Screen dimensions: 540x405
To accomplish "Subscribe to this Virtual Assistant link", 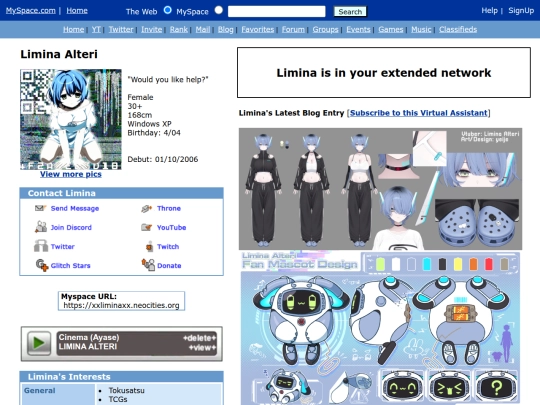I will 418,113.
